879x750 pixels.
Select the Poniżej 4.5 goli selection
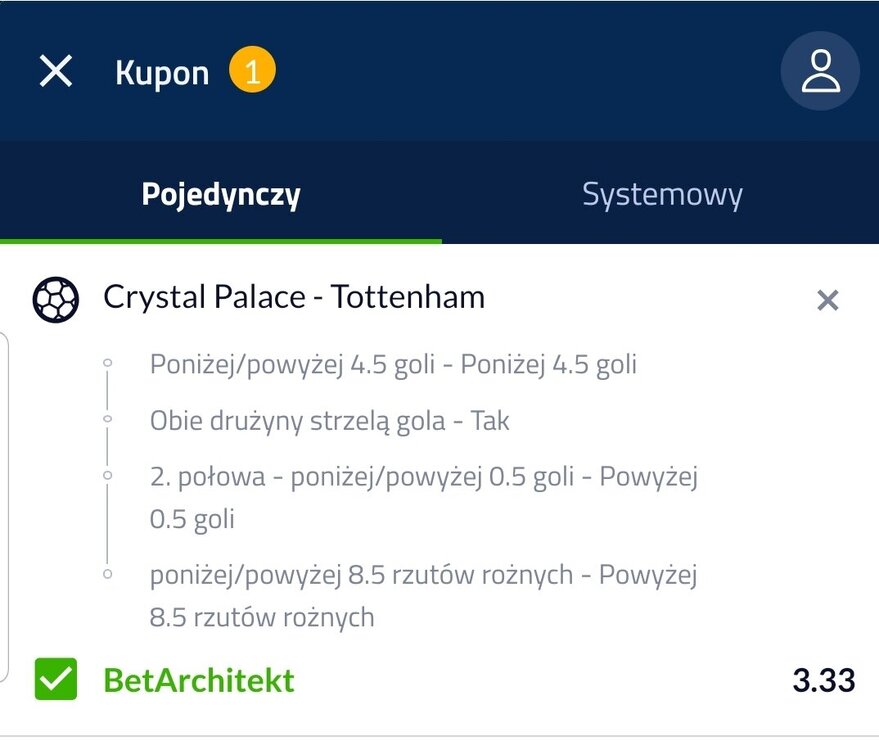[393, 364]
